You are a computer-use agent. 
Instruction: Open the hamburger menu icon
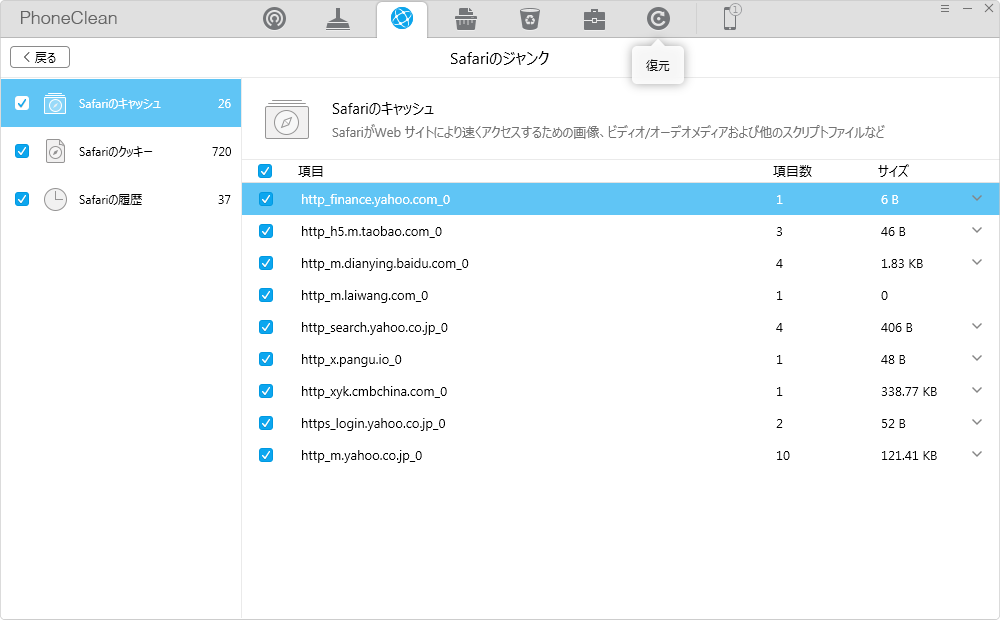pyautogui.click(x=945, y=8)
